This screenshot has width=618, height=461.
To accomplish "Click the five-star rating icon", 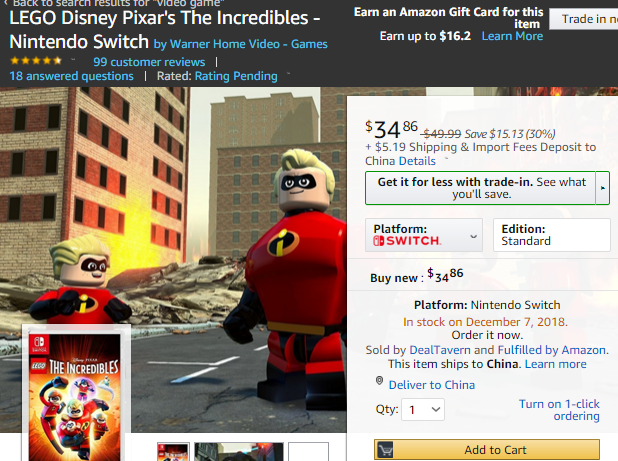I will click(x=36, y=61).
